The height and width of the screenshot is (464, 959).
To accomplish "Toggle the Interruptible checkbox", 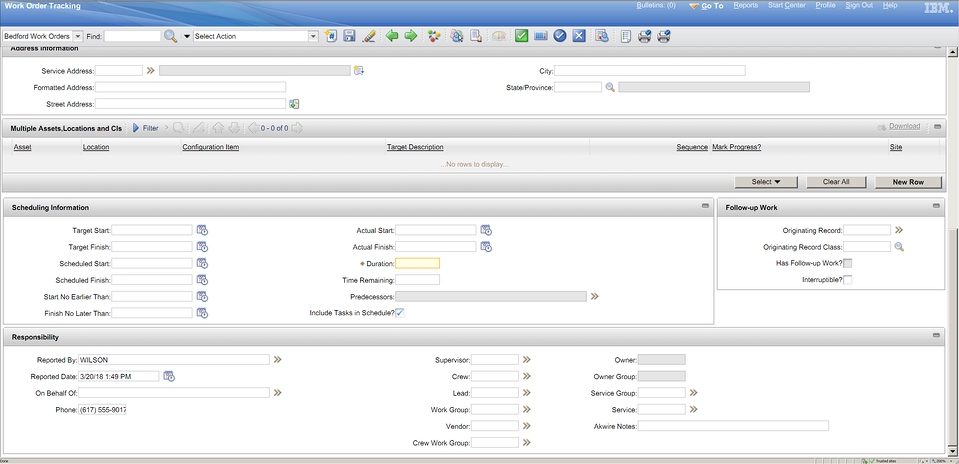I will [x=848, y=280].
